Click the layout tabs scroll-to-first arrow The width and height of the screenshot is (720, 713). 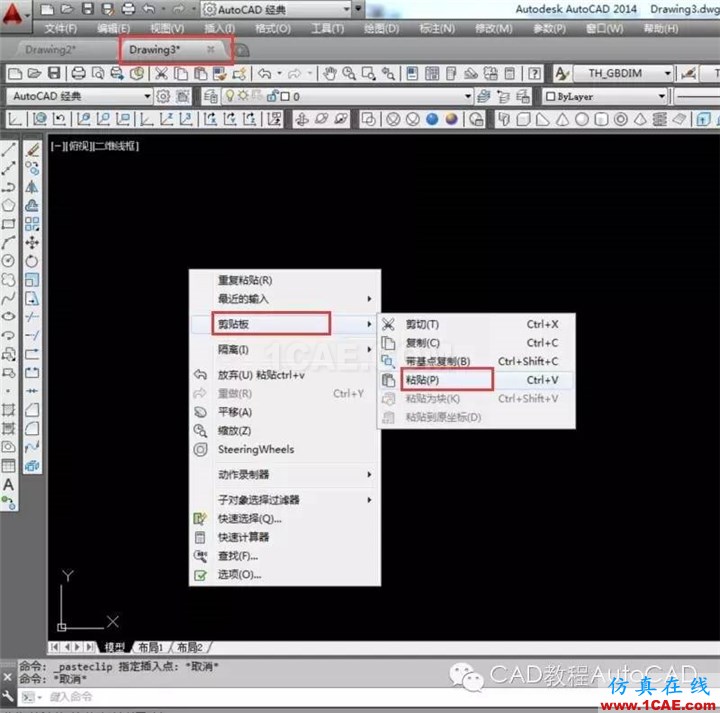(55, 647)
